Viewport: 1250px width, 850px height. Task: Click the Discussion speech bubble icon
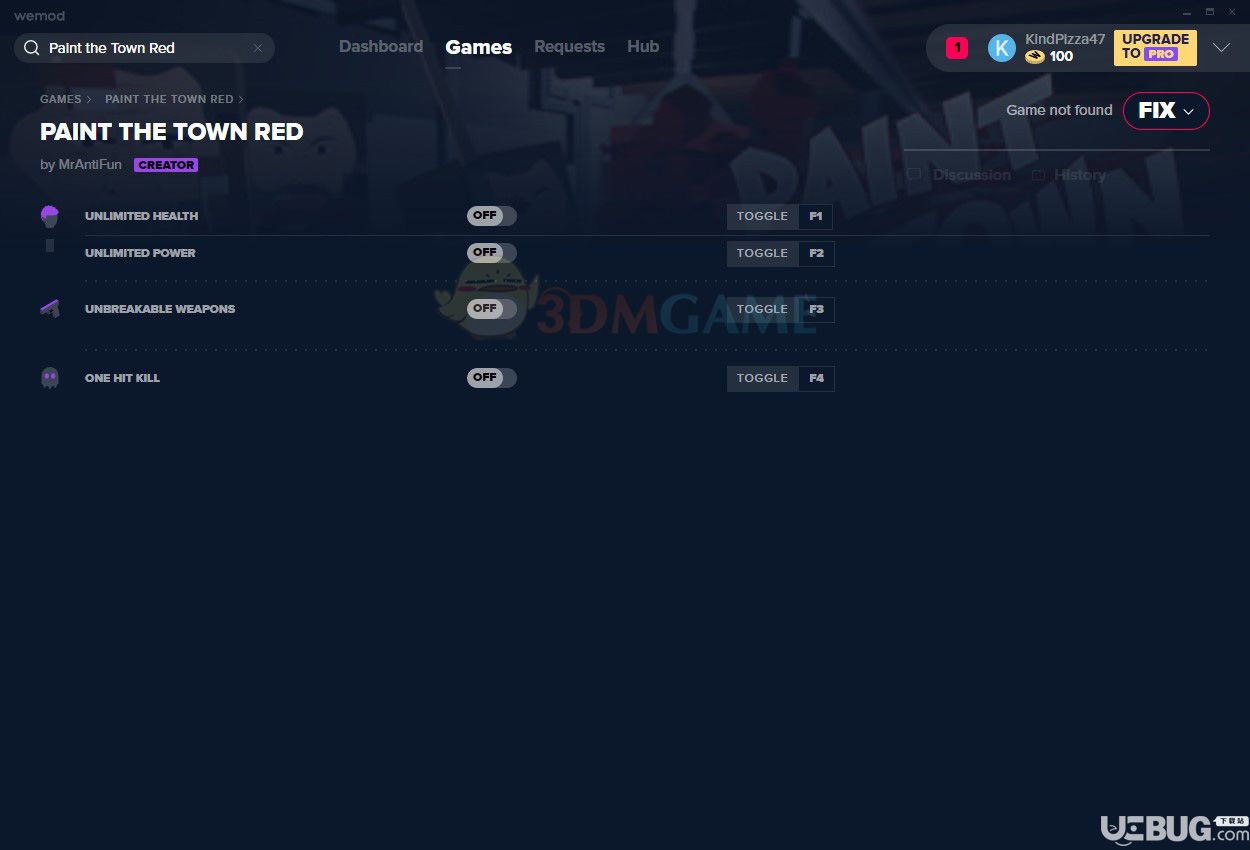click(914, 175)
